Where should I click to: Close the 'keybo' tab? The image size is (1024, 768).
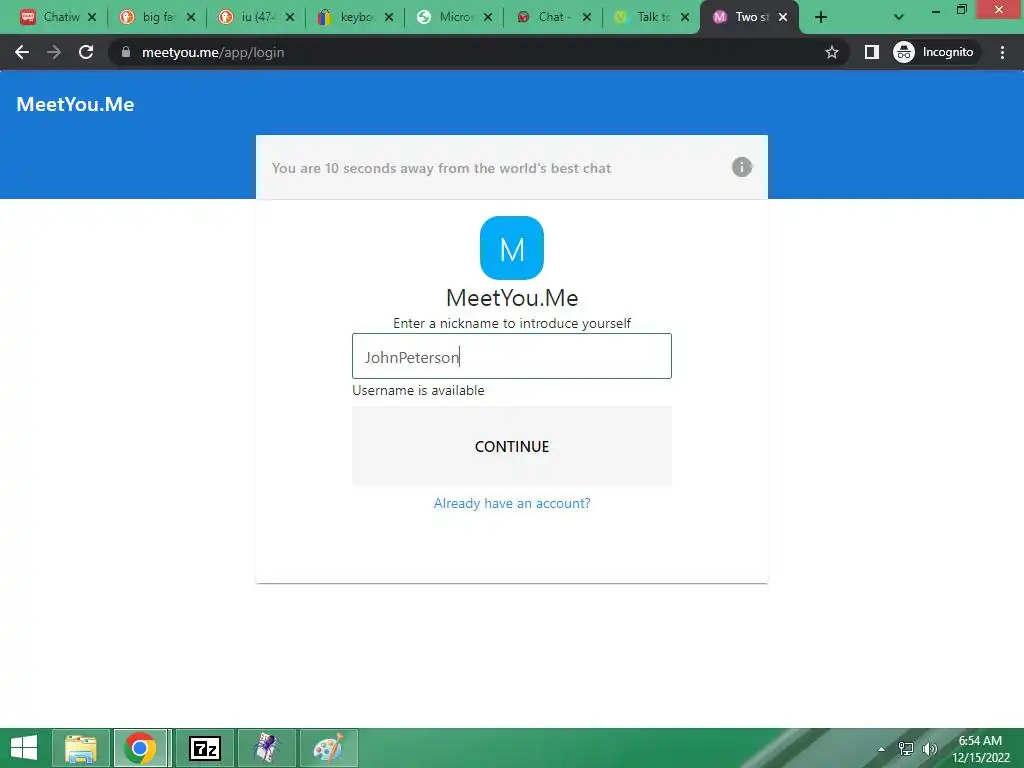click(x=389, y=17)
